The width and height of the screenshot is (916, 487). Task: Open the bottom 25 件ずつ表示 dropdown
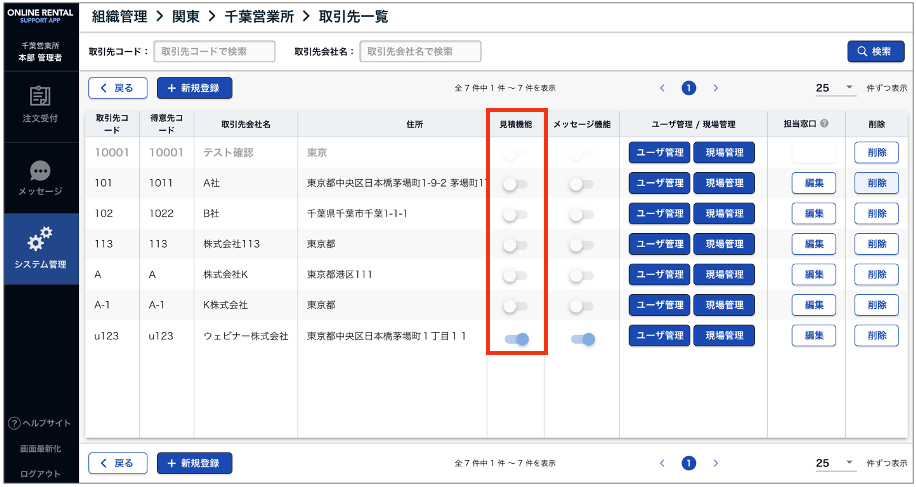(x=836, y=463)
